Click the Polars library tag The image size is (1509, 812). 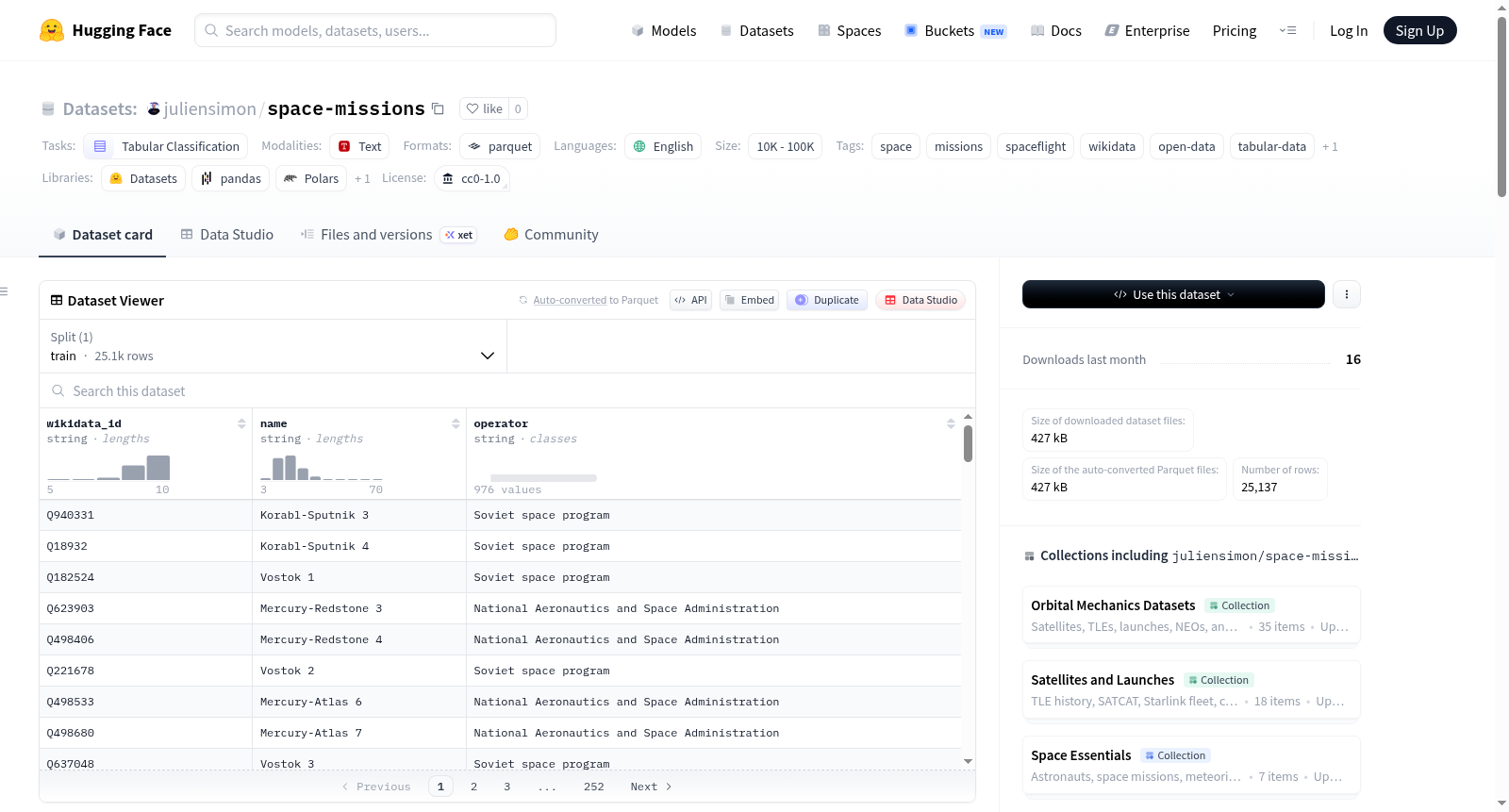(x=311, y=178)
